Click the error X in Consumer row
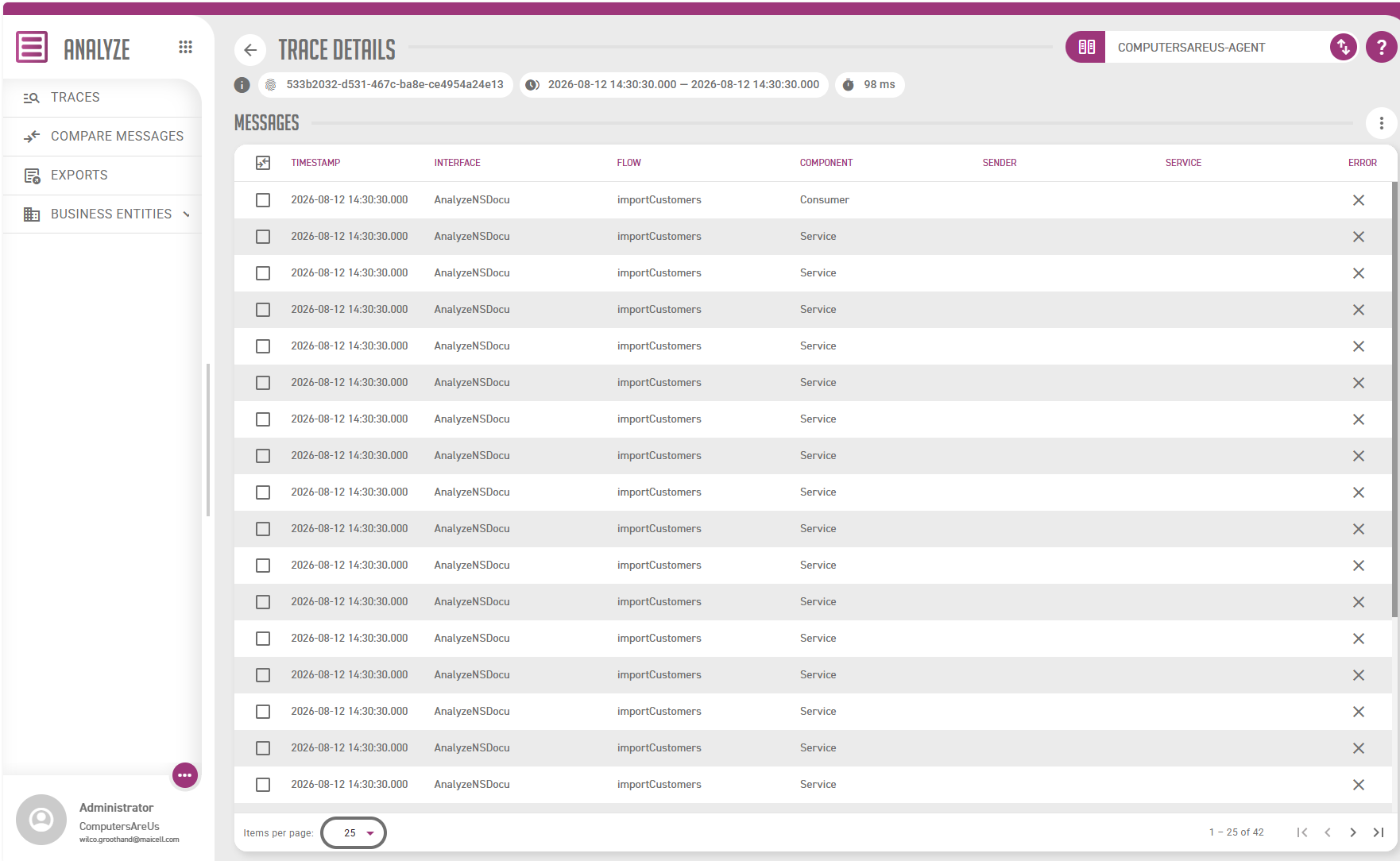Screen dimensions: 1400x861 1359,200
